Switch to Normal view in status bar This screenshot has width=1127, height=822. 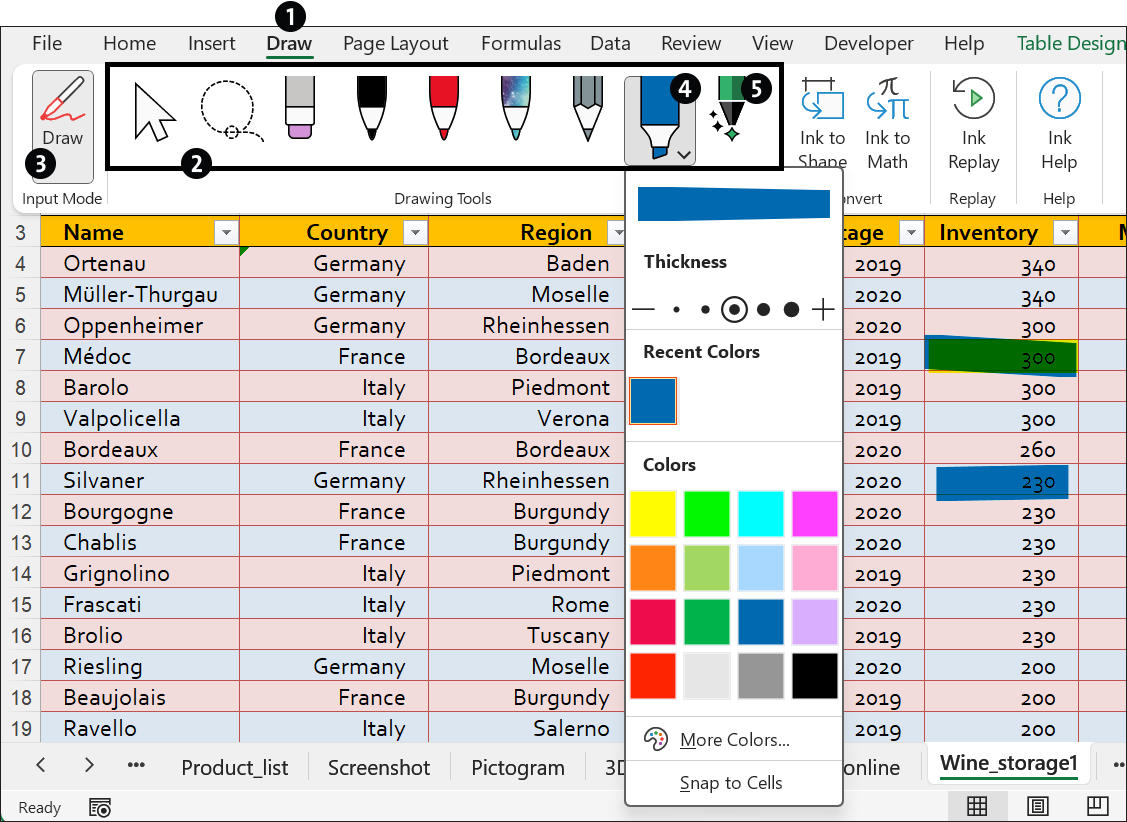click(x=976, y=807)
